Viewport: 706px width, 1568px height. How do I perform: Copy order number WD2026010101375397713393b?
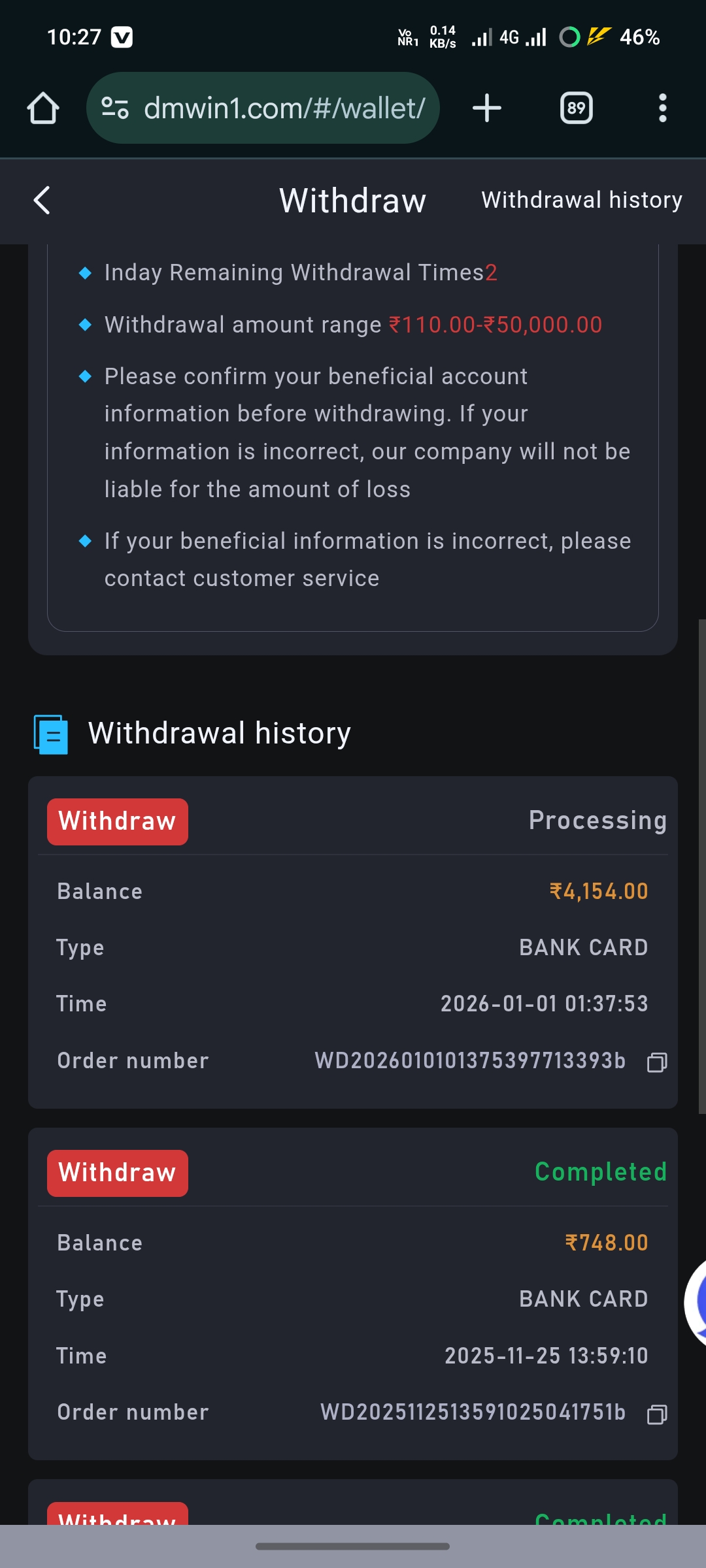click(x=656, y=1062)
